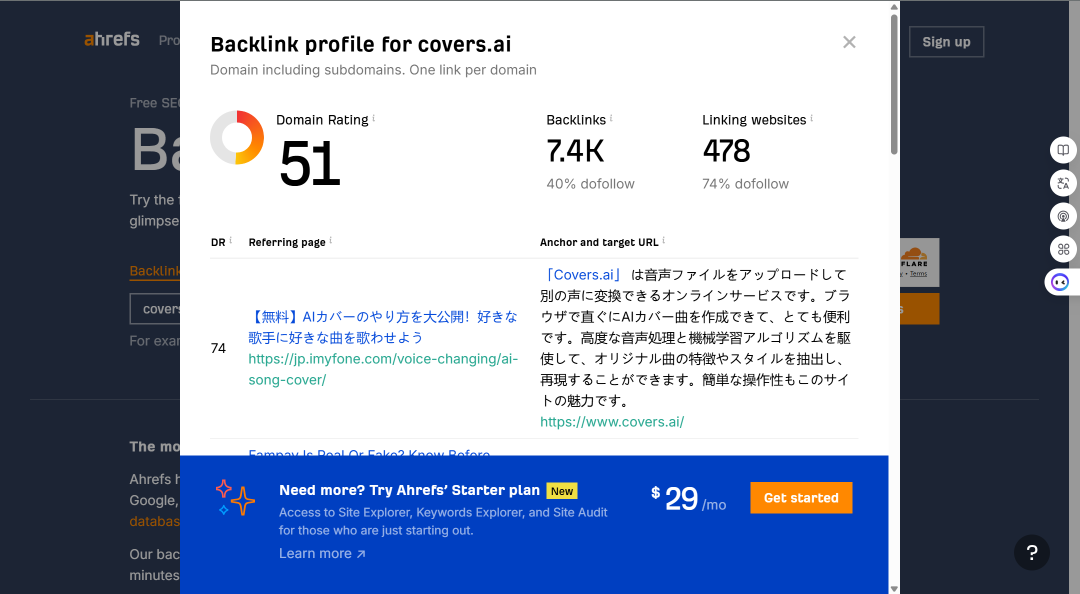Click the scroll up arrow of dialog scrollbar
This screenshot has width=1080, height=594.
click(x=894, y=7)
